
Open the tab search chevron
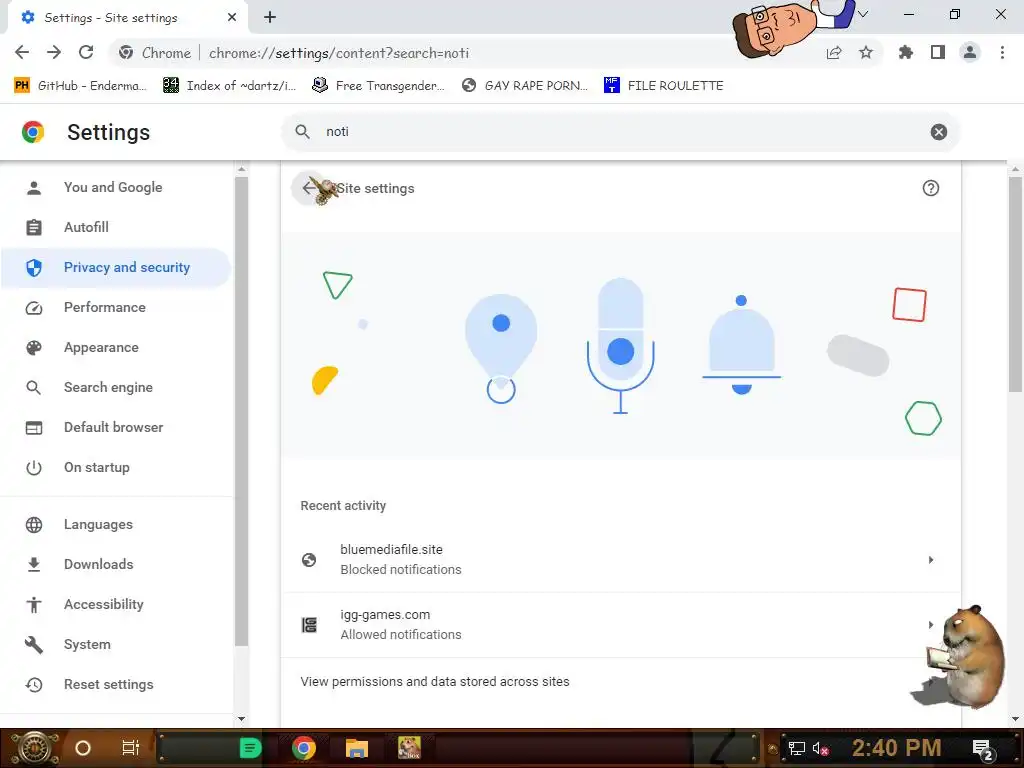[863, 14]
